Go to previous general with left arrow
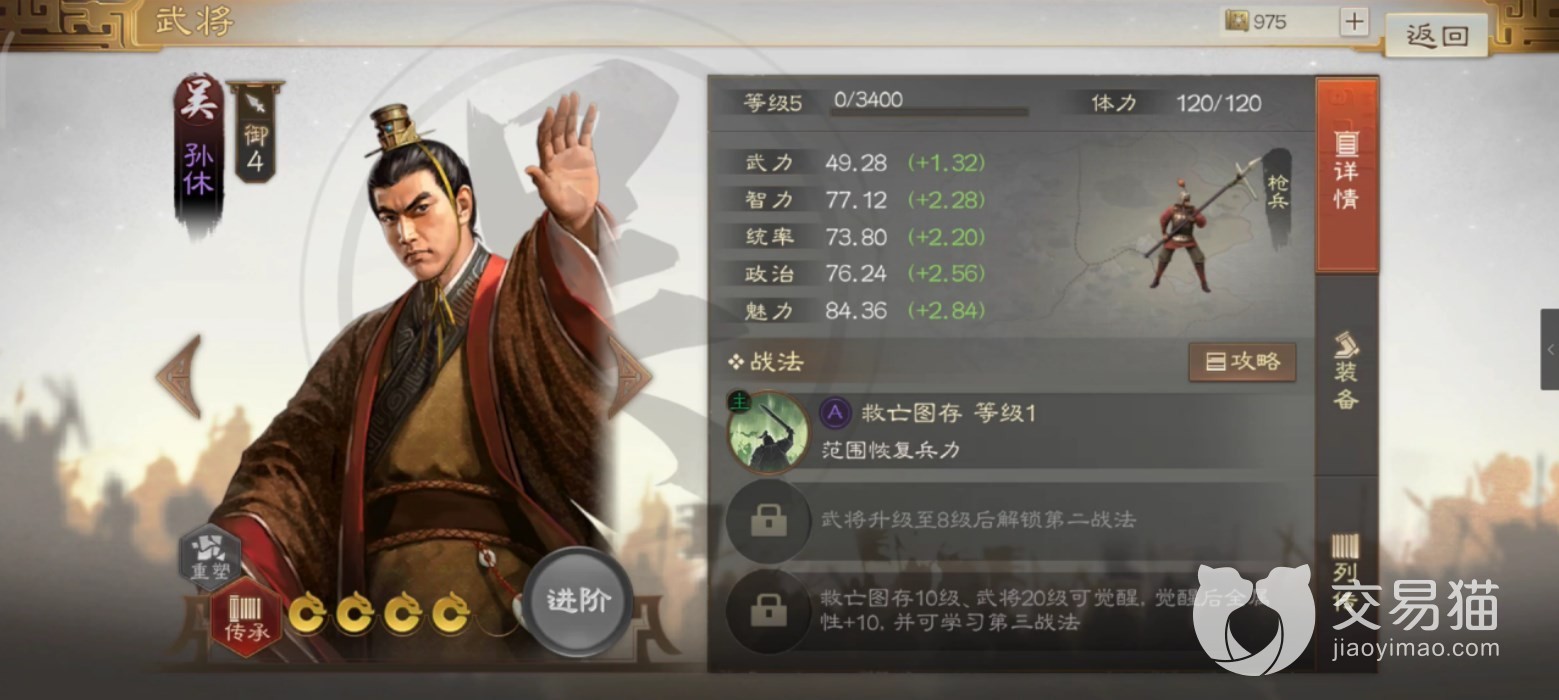Screen dimensions: 1559x700 tap(181, 376)
